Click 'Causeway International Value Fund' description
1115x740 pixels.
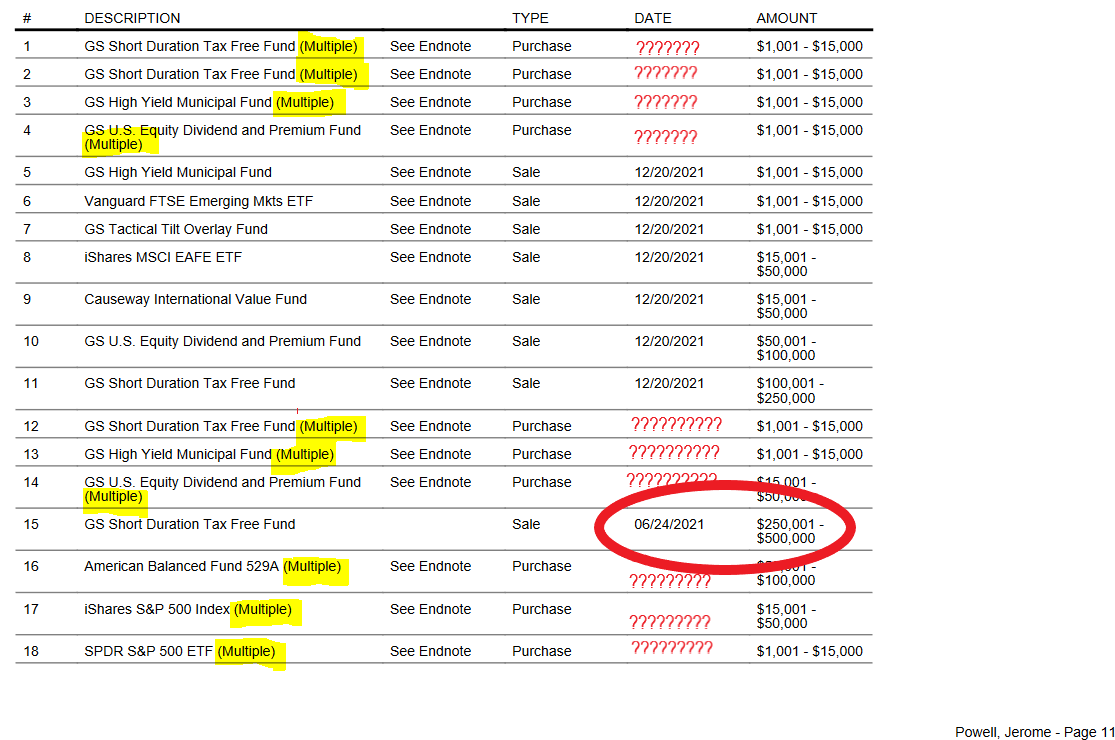pyautogui.click(x=196, y=299)
